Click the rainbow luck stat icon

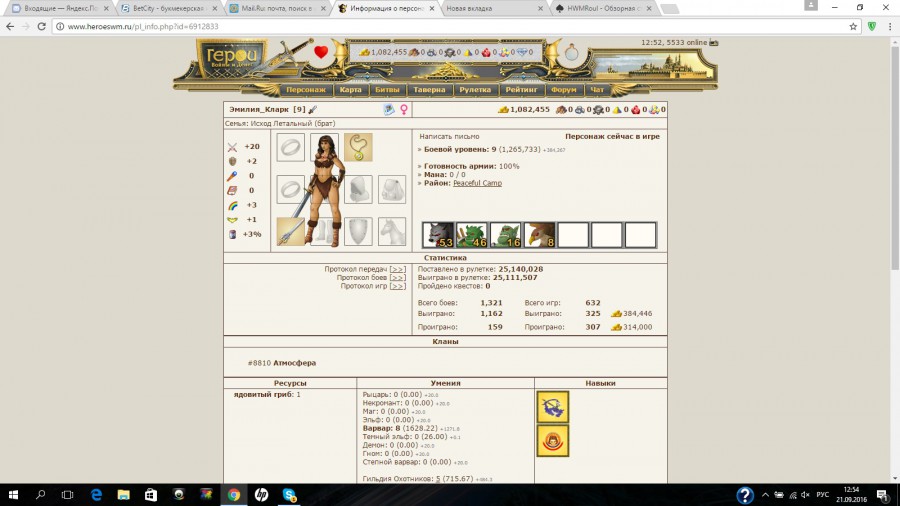coord(232,205)
